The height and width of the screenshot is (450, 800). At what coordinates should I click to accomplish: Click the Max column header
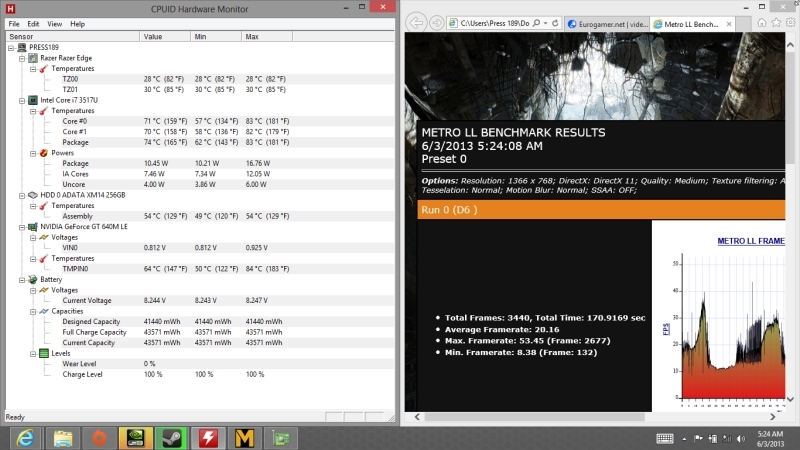[267, 37]
